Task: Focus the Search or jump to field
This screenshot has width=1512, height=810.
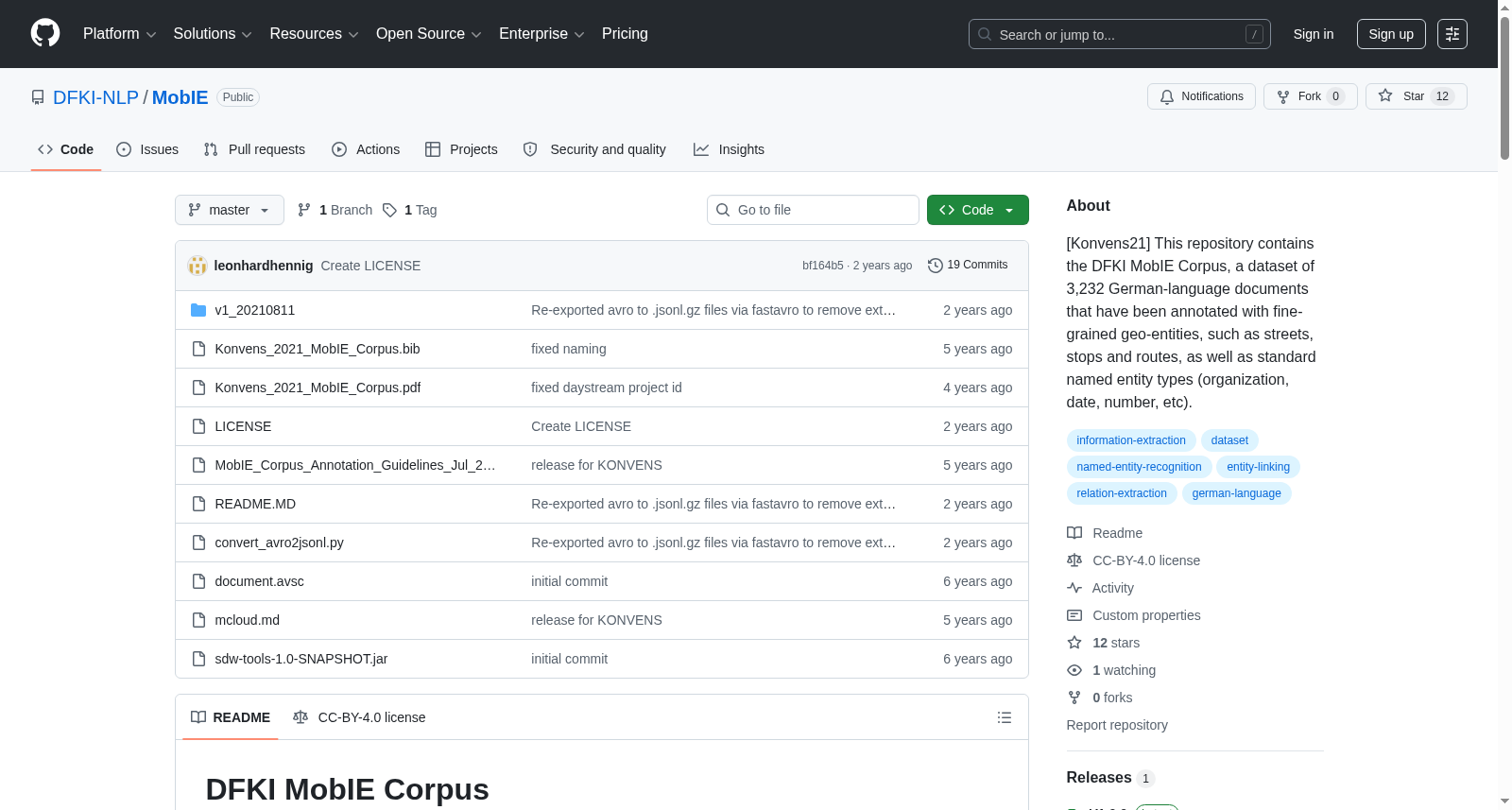Action: [x=1120, y=34]
